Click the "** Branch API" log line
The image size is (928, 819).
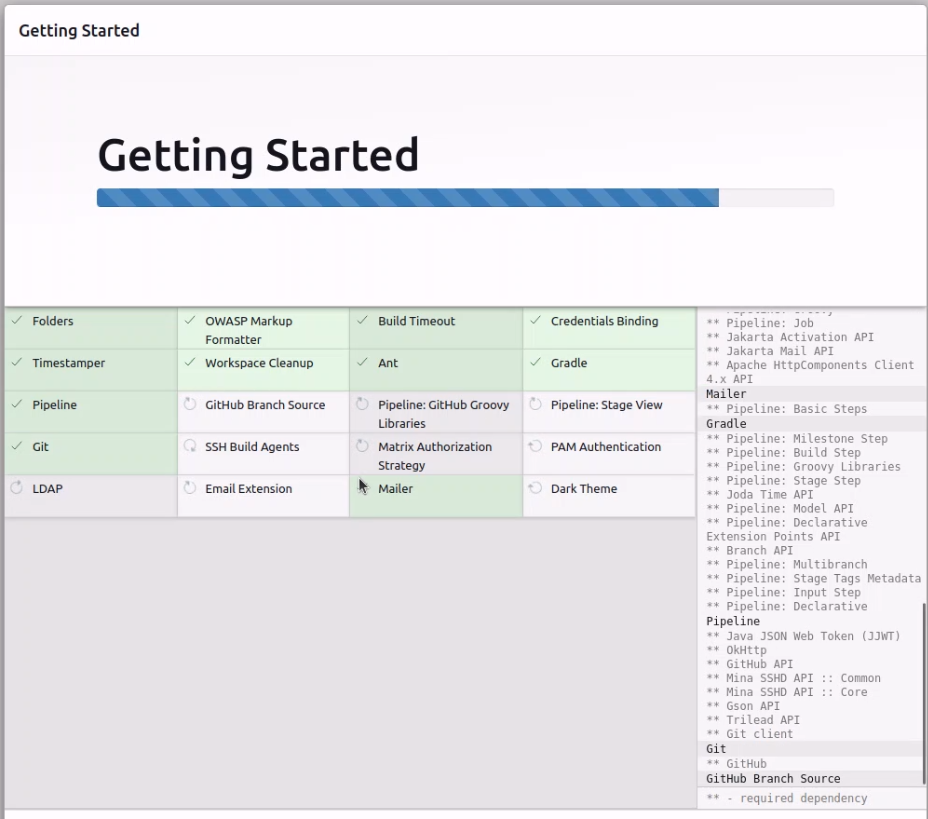click(749, 550)
